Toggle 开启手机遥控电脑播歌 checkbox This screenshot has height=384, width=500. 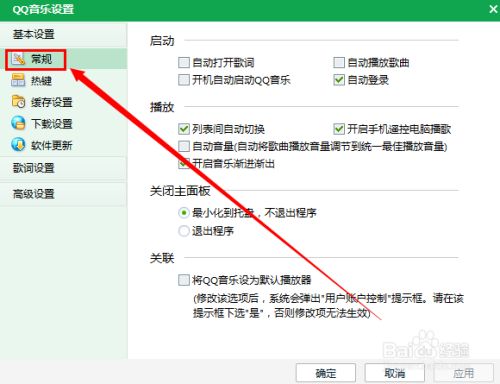point(339,129)
